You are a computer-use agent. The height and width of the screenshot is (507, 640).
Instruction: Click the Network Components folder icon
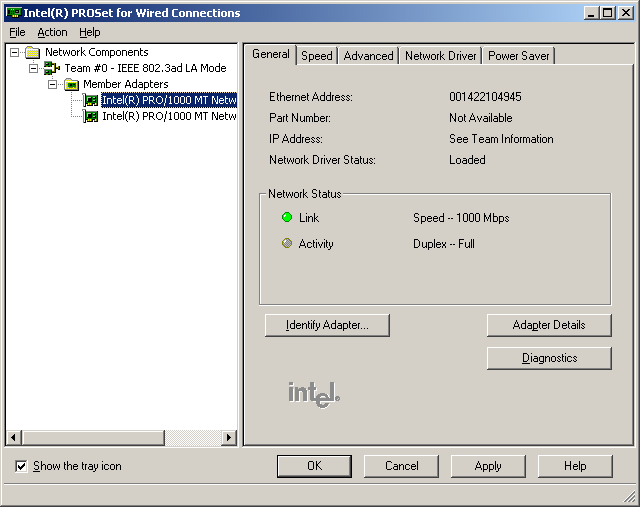(33, 52)
